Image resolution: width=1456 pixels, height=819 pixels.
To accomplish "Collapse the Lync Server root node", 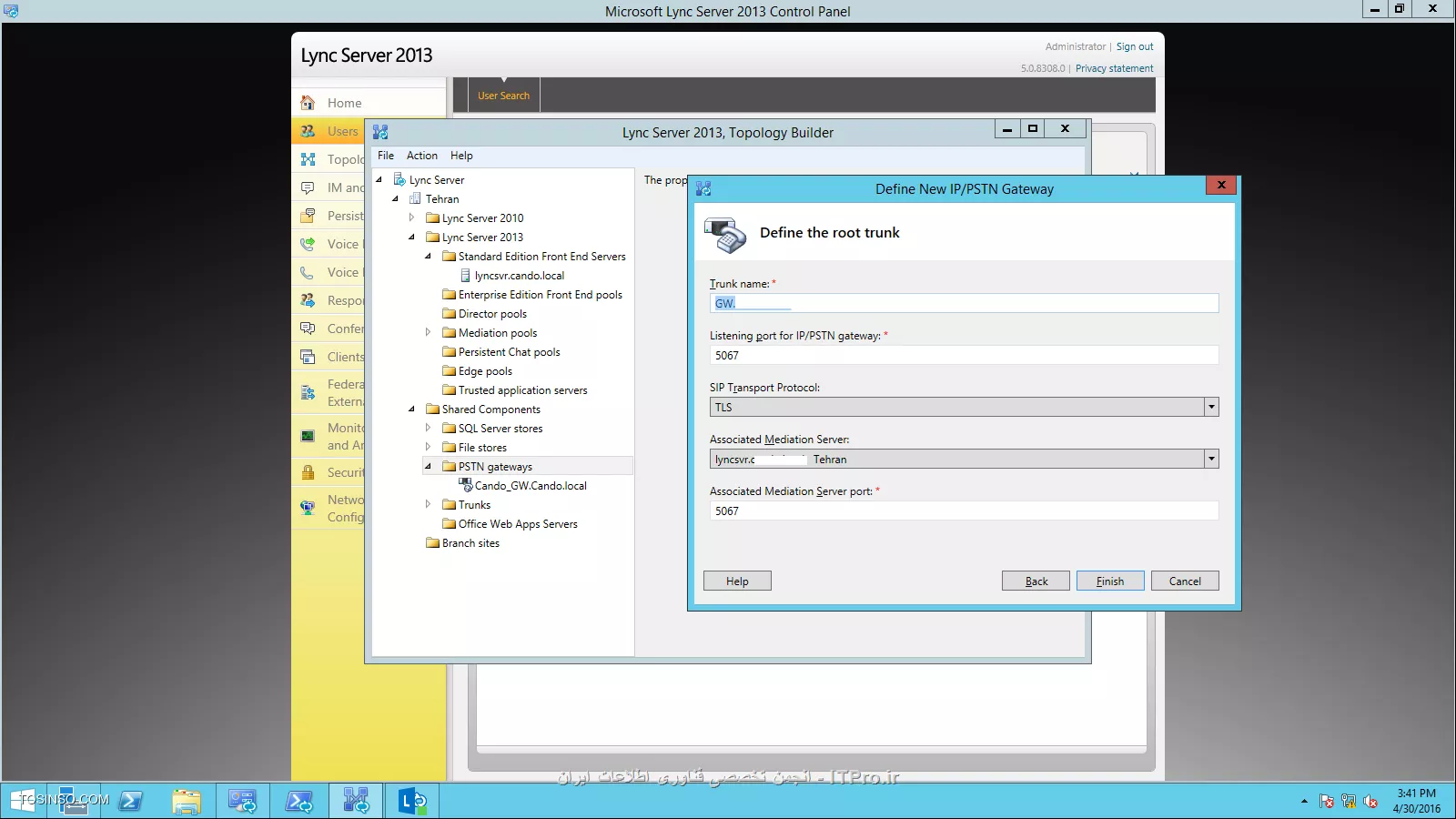I will [x=379, y=179].
